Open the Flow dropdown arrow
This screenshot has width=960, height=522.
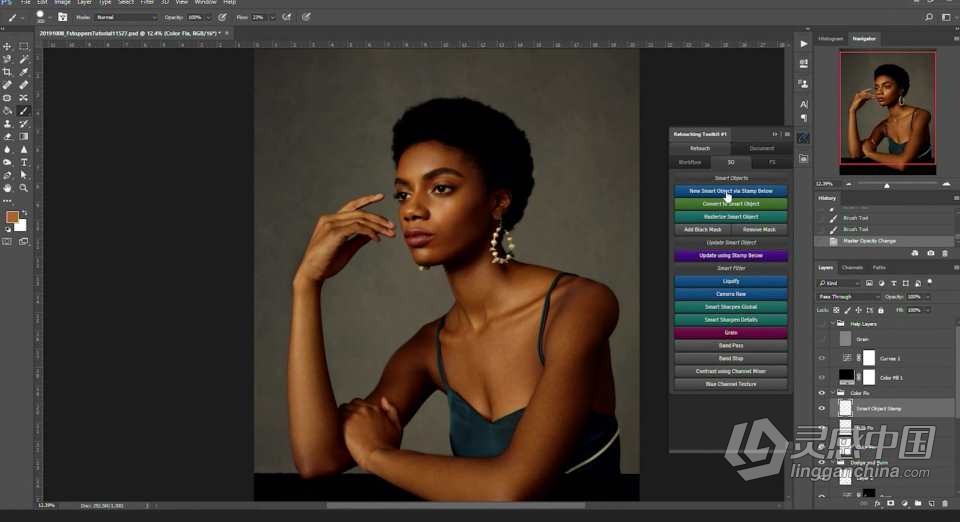pyautogui.click(x=272, y=17)
